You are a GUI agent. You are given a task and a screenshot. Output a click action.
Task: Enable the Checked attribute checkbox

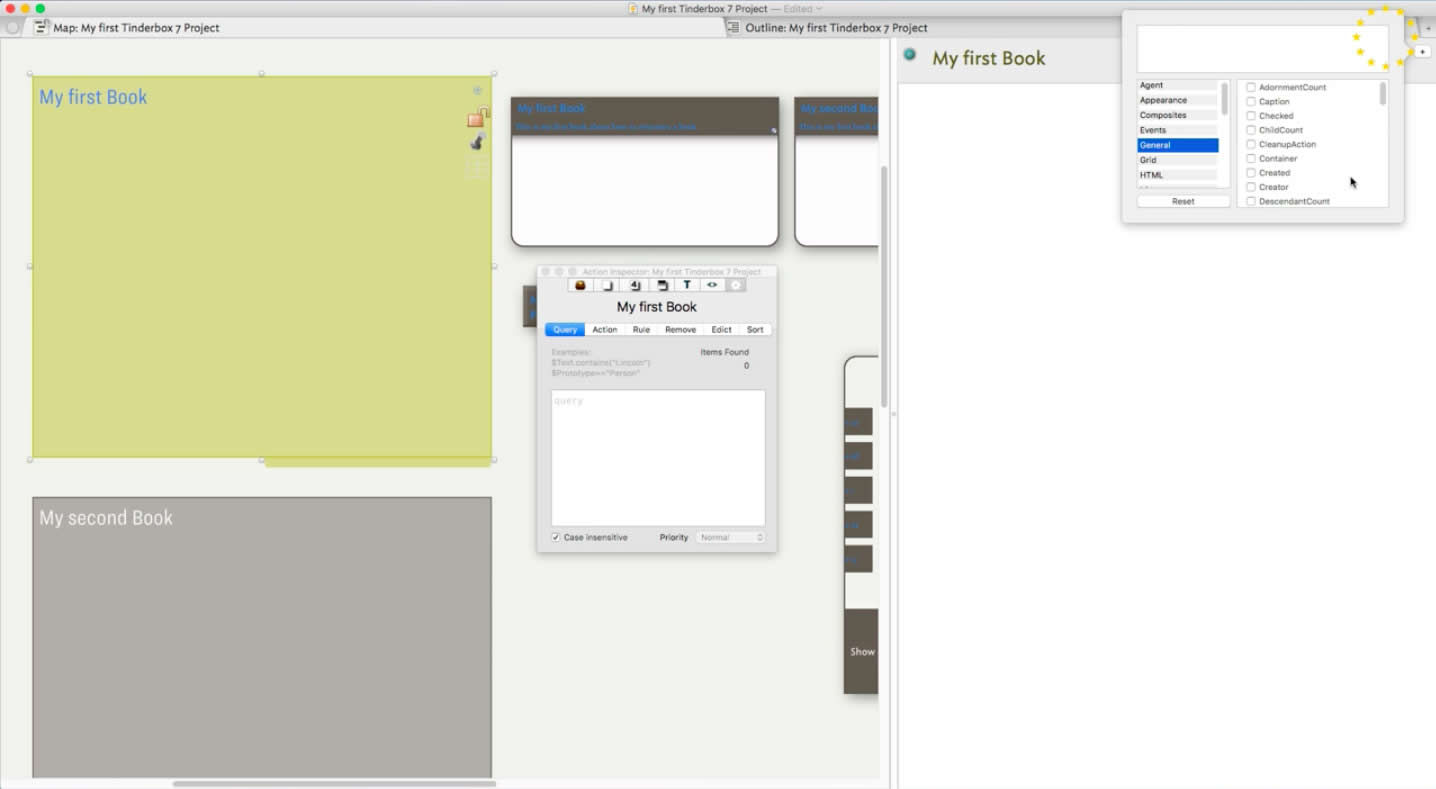pos(1251,116)
